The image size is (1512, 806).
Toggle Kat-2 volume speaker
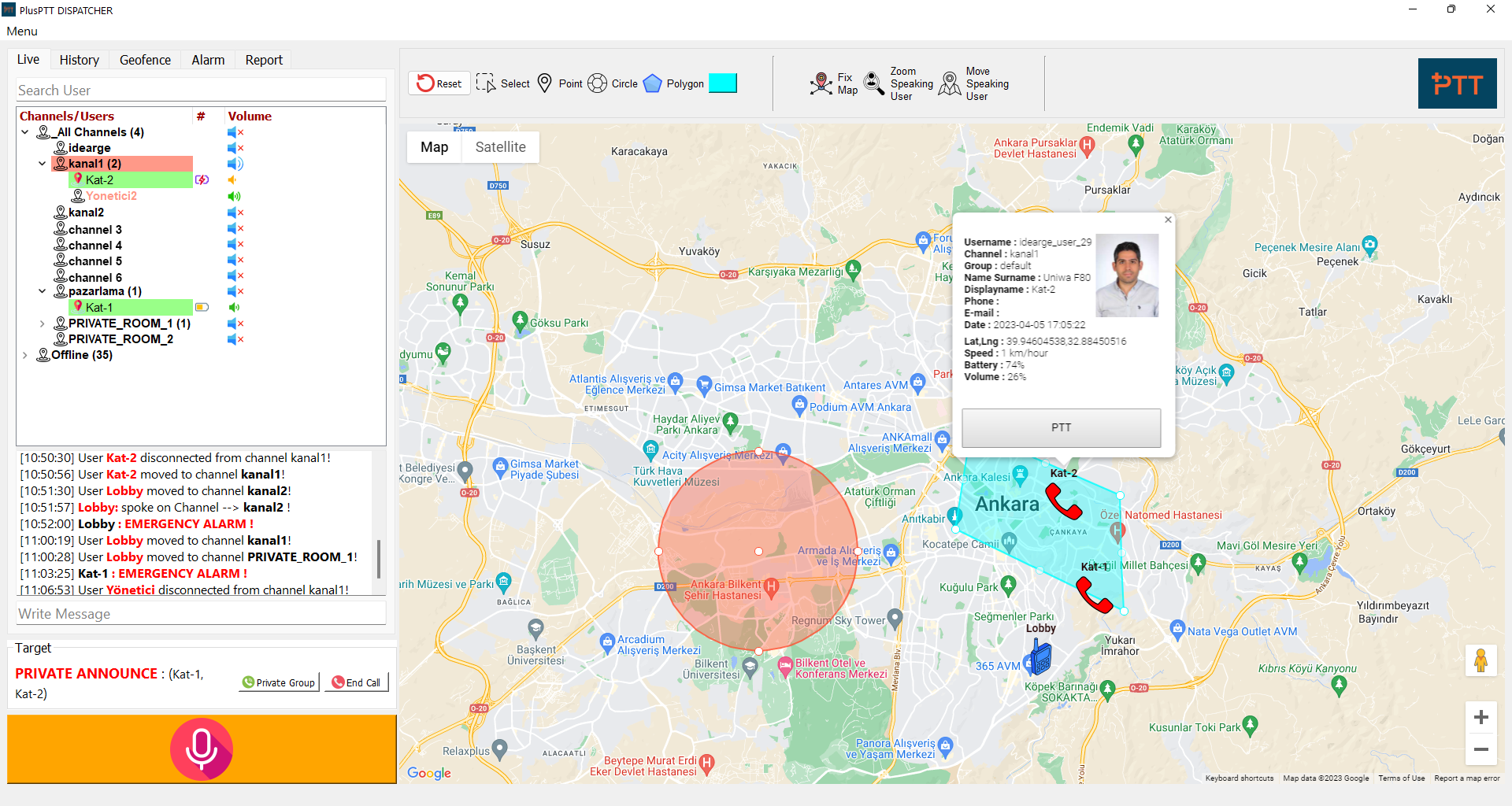coord(233,180)
